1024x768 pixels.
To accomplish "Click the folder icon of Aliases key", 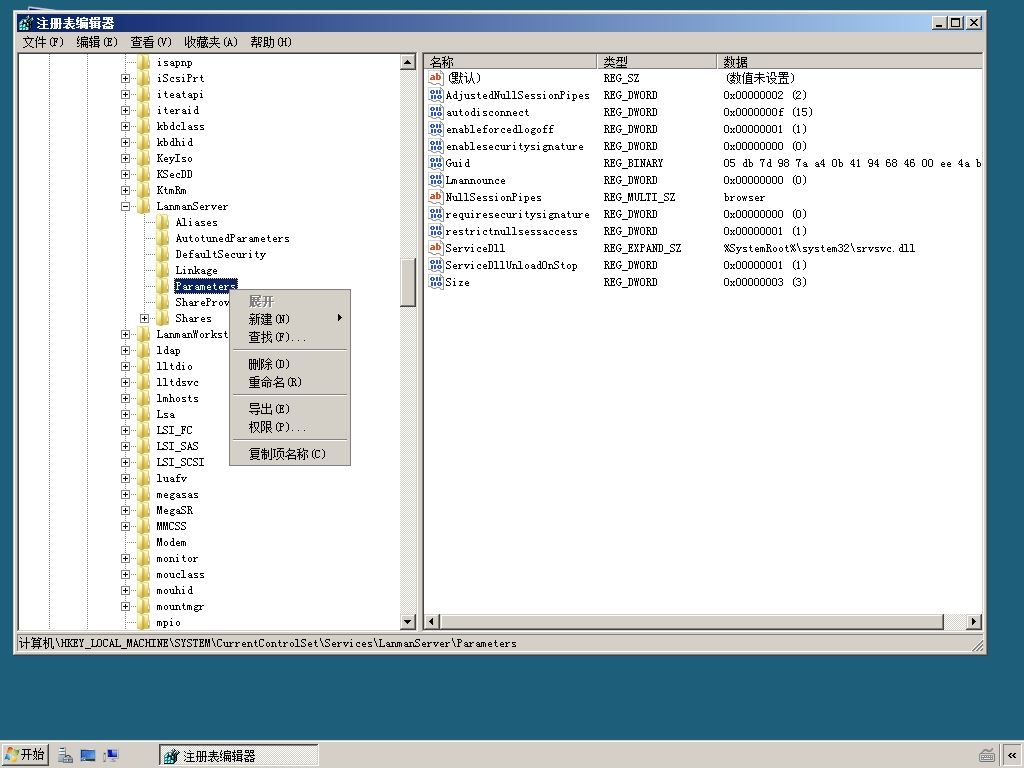I will 163,223.
